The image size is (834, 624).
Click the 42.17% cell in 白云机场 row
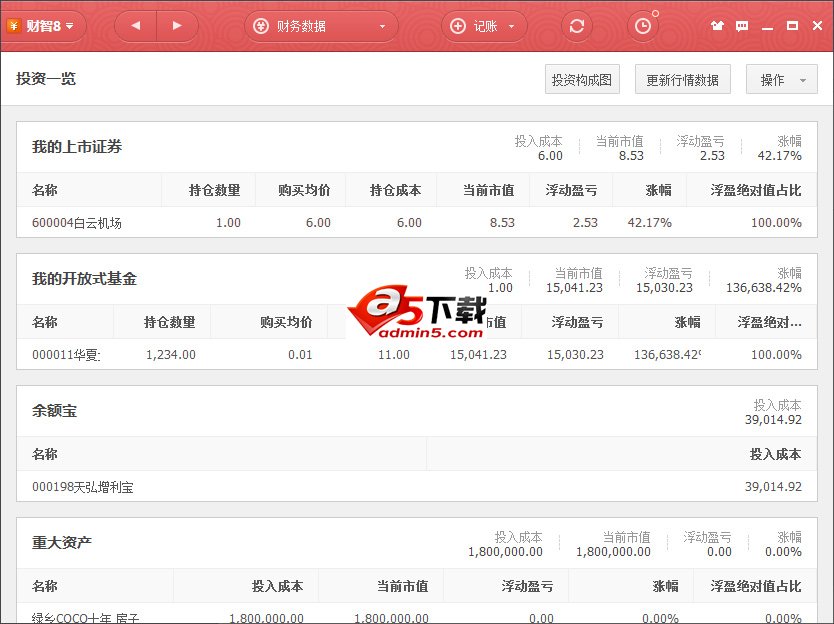click(649, 222)
